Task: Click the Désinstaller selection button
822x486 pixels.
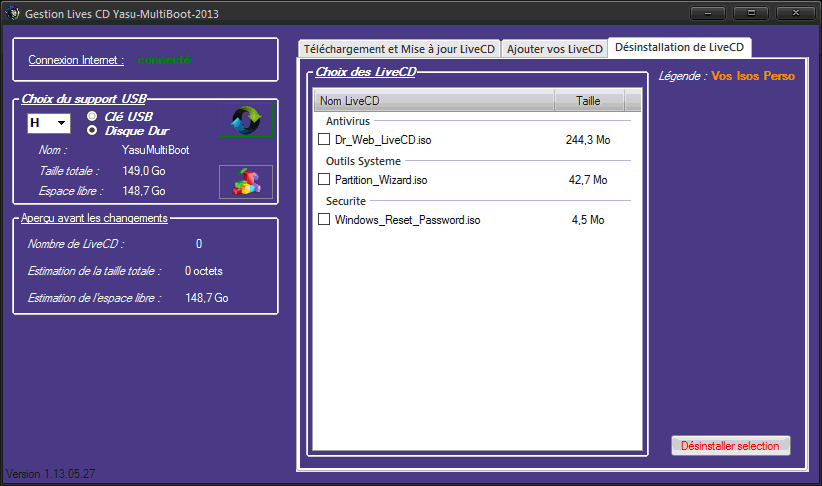Action: 730,446
